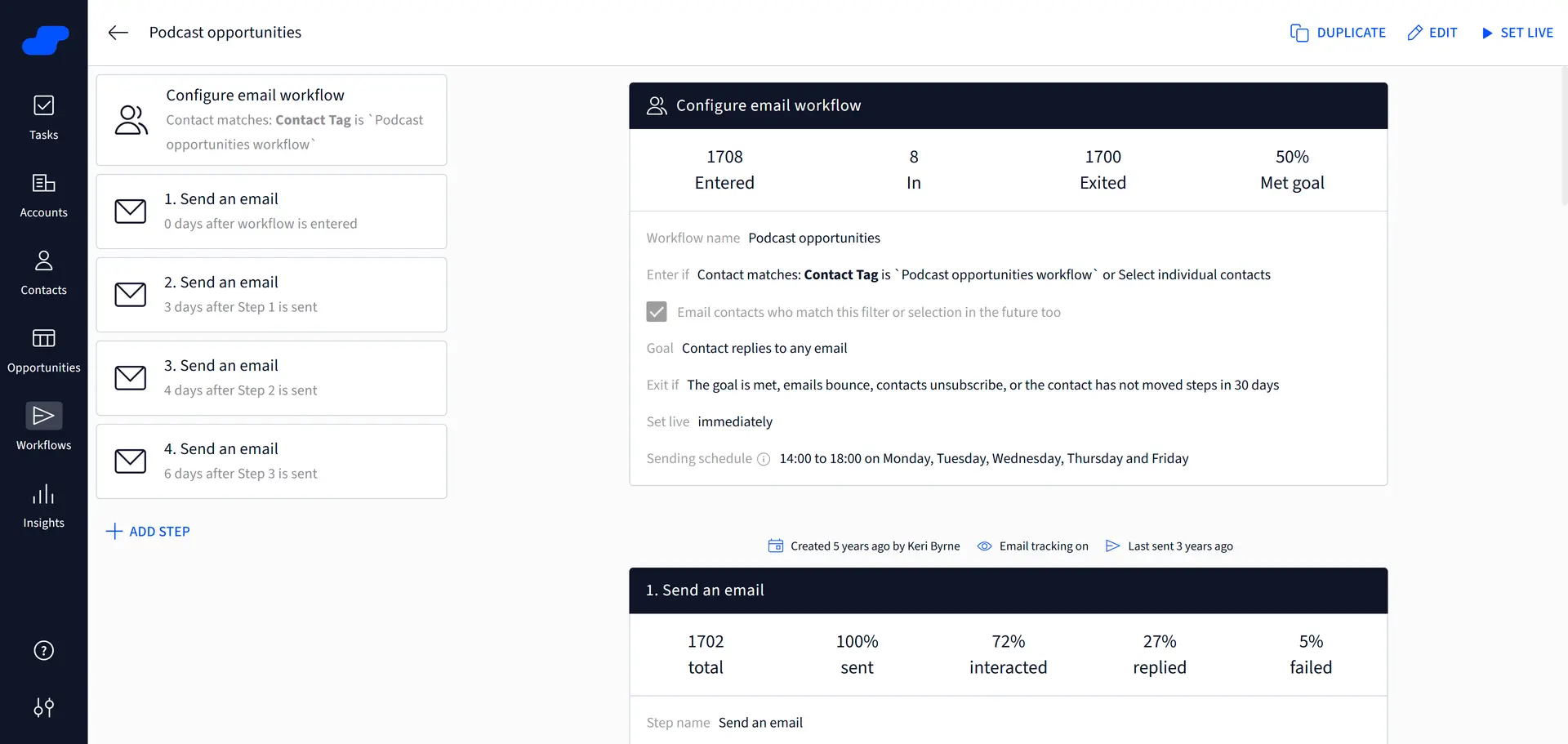Click the back arrow beside Podcast opportunities
This screenshot has height=744, width=1568.
click(x=118, y=33)
